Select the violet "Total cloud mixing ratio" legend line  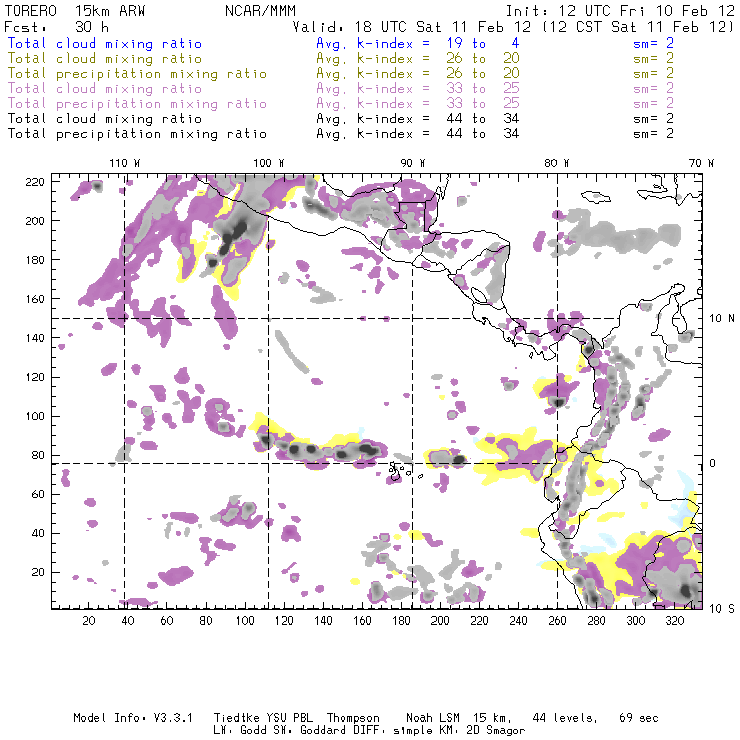pos(105,89)
